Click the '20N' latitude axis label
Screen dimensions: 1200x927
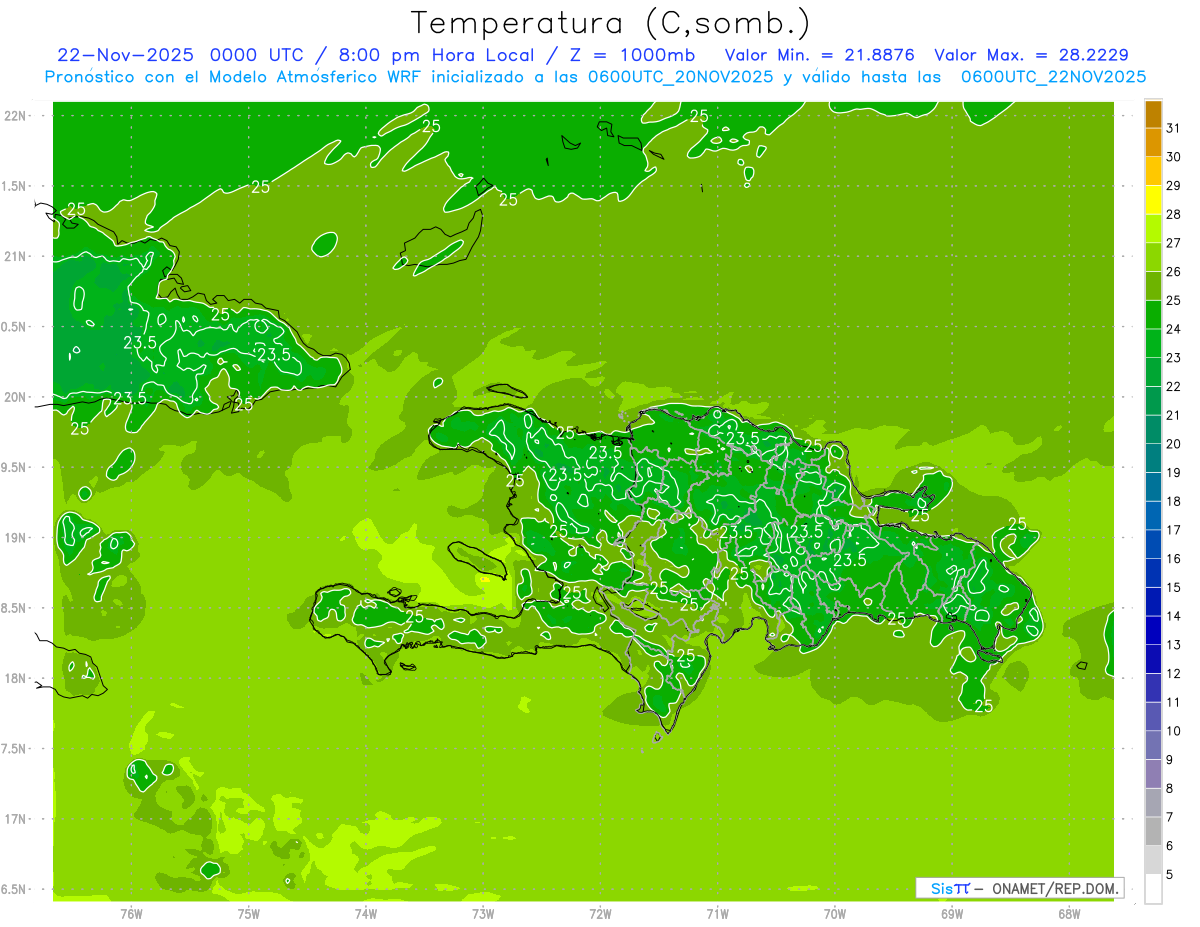click(14, 398)
